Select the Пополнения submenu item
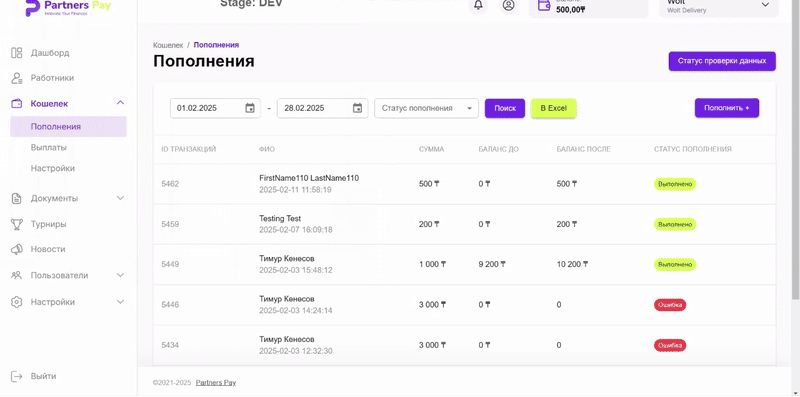Image resolution: width=800 pixels, height=397 pixels. pyautogui.click(x=68, y=127)
